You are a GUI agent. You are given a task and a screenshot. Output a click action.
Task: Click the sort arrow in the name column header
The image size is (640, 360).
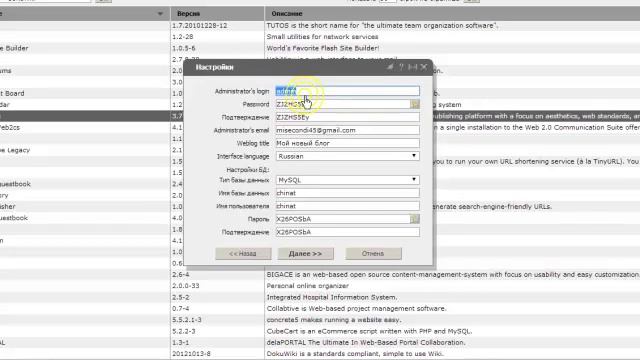coord(160,14)
